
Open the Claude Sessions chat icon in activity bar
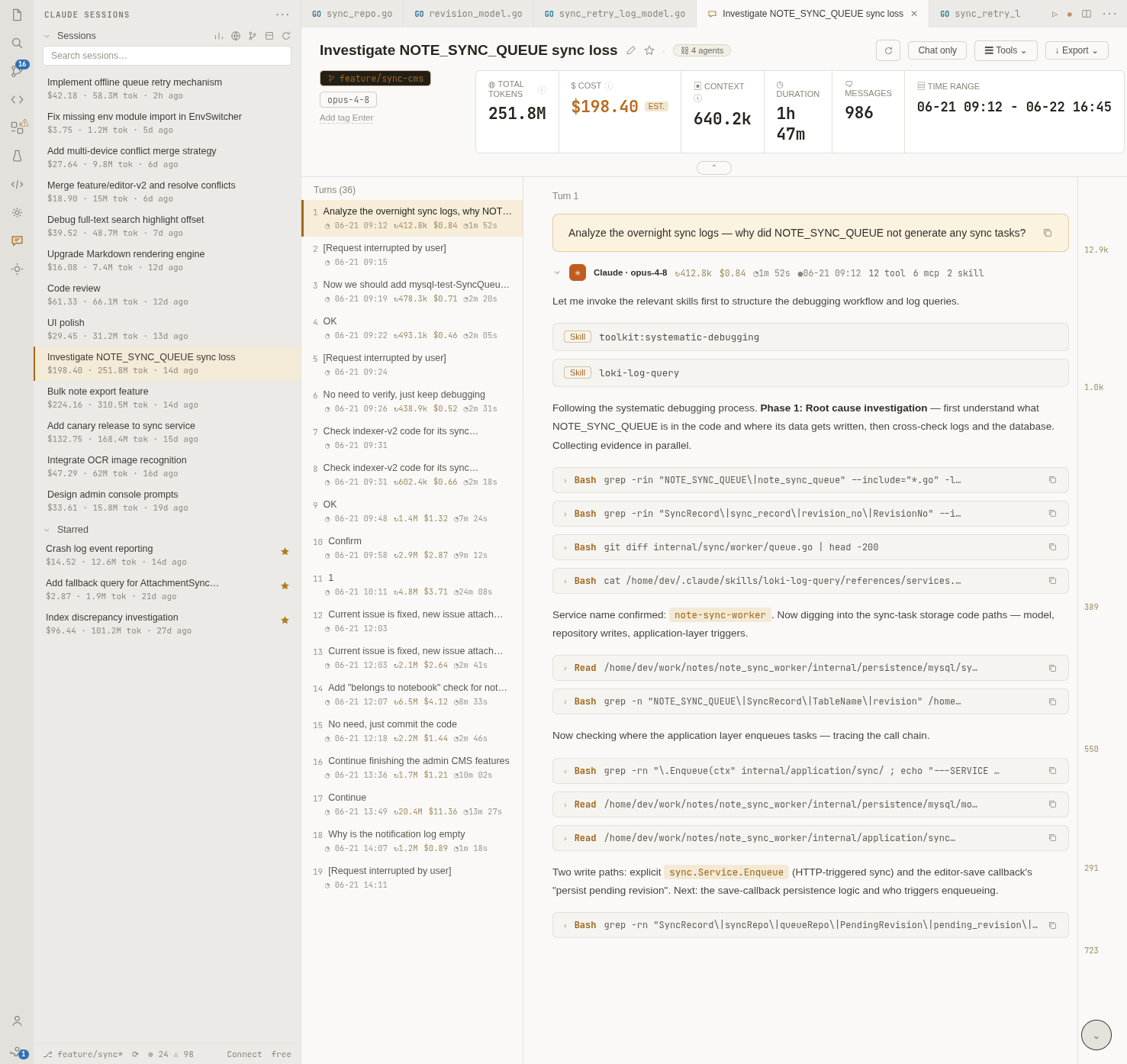coord(17,240)
